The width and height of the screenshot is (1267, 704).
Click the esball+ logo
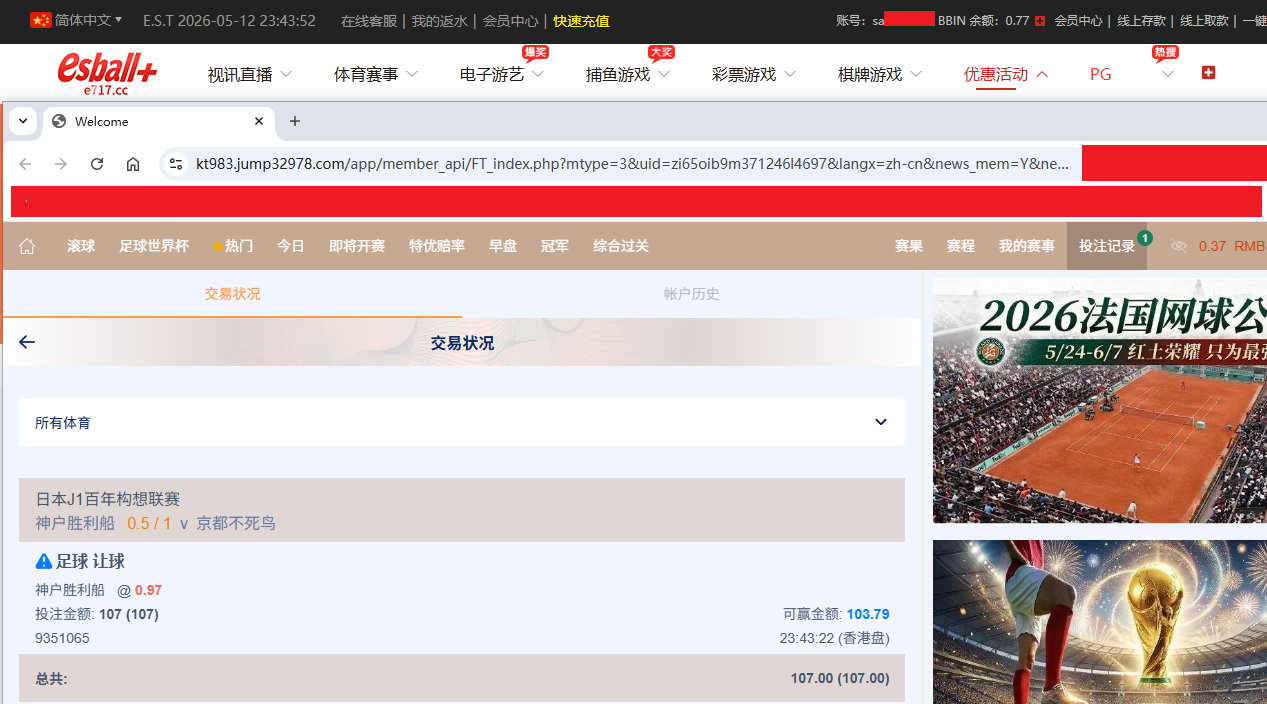(107, 72)
